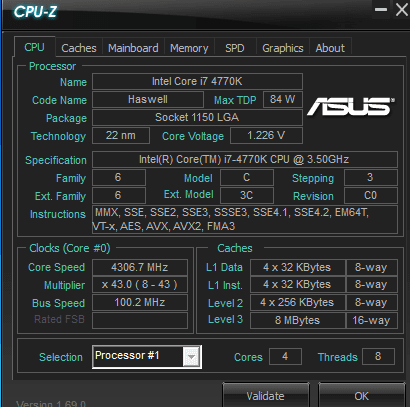Close the CPU-Z window
410x407 pixels.
401,9
